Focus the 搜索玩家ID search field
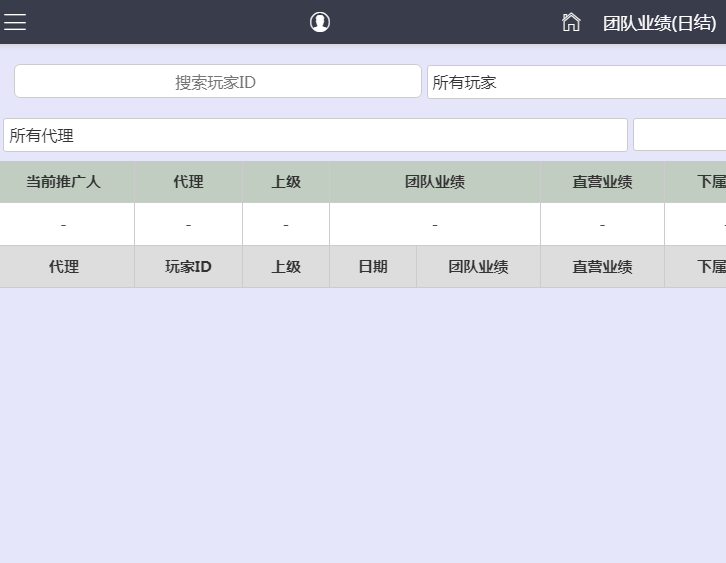726x563 pixels. pyautogui.click(x=217, y=82)
